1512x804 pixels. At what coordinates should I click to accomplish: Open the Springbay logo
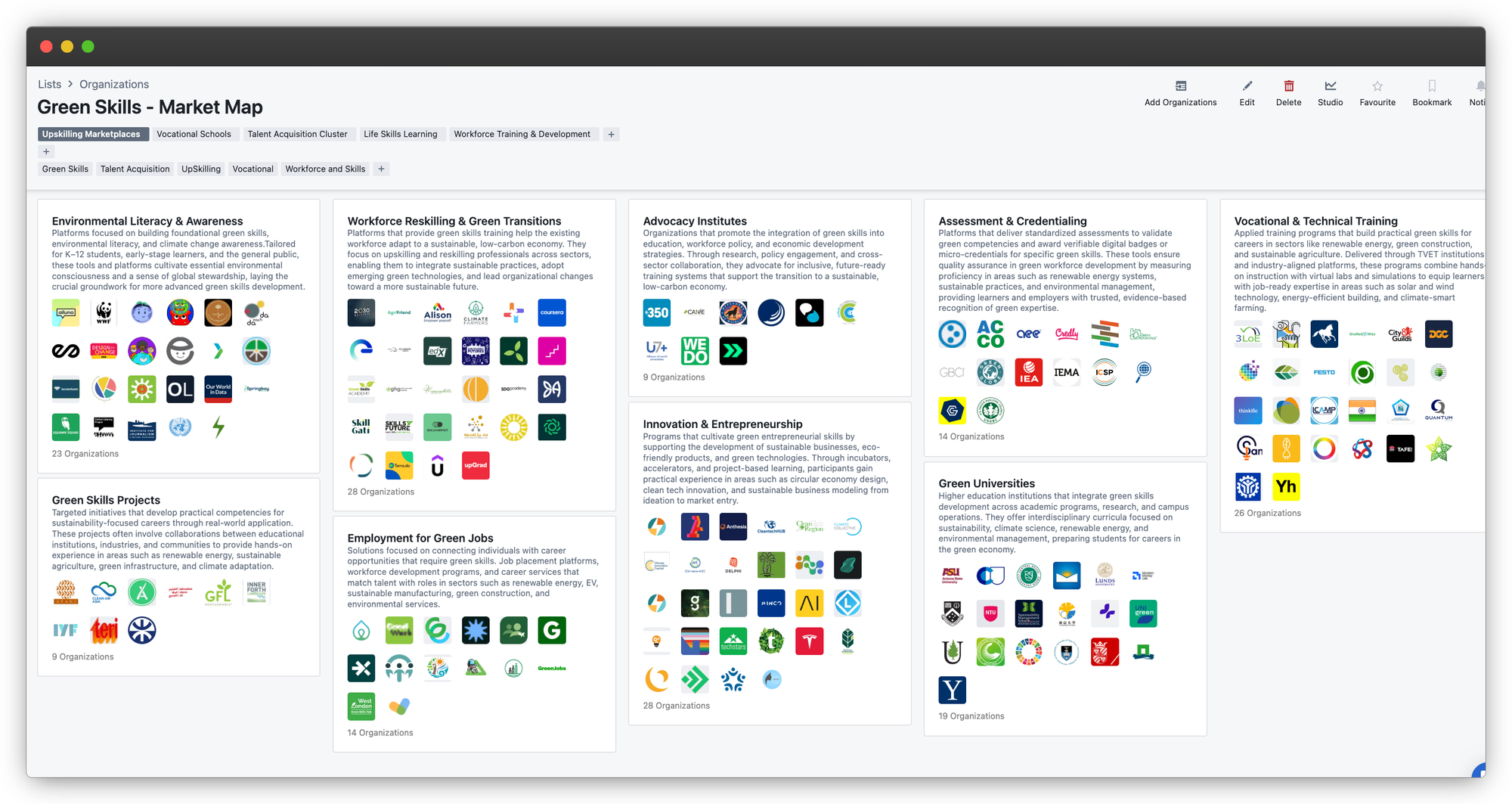[256, 389]
